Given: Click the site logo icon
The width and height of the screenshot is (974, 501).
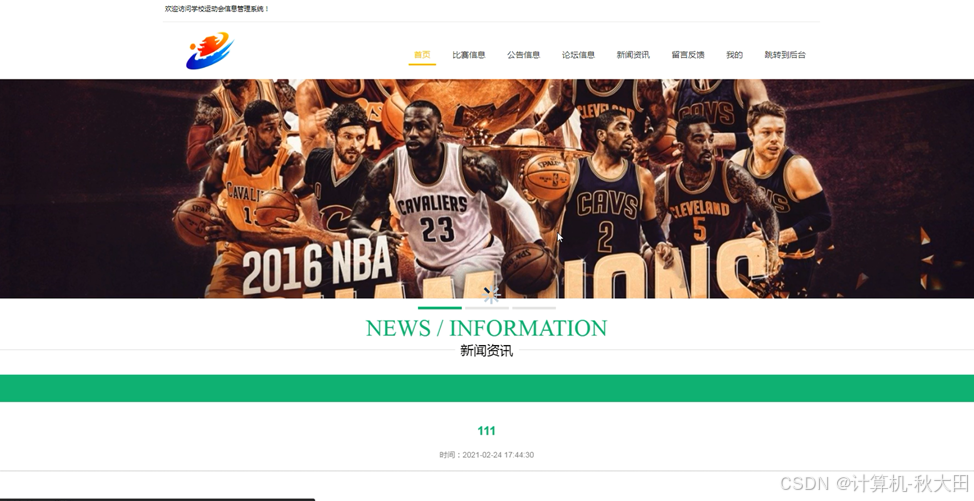Looking at the screenshot, I should point(210,51).
